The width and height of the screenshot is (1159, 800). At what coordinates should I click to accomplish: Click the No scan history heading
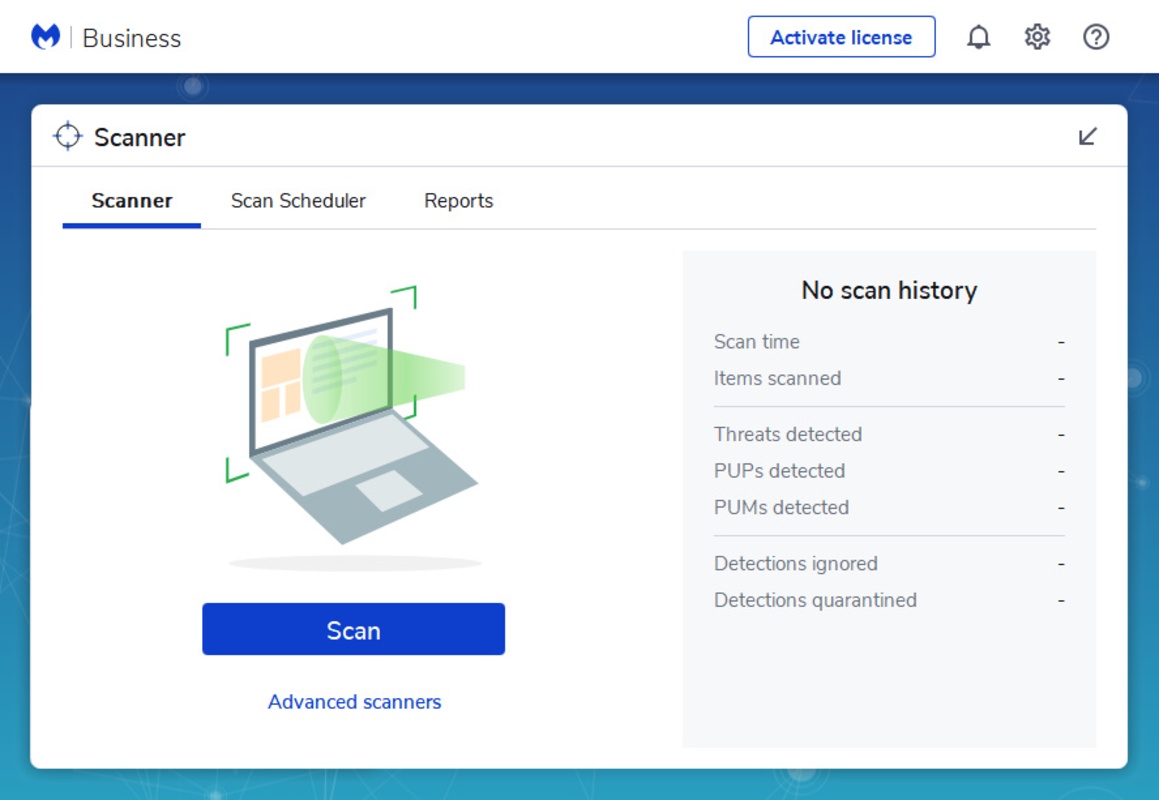[889, 290]
